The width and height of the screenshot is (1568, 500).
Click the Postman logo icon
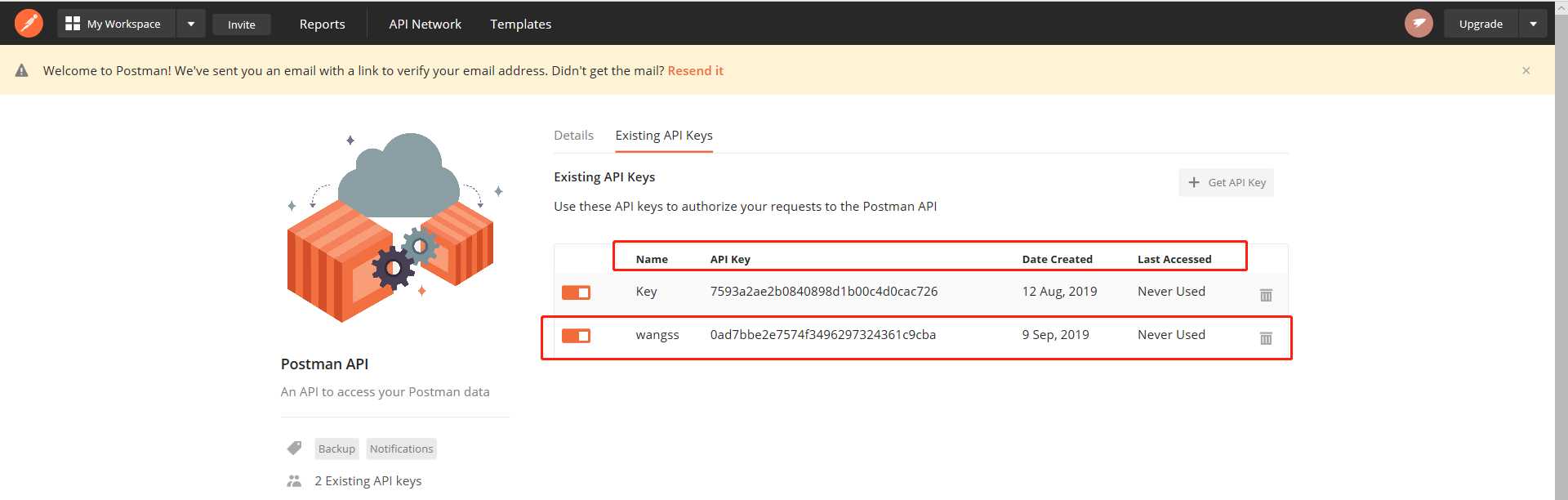coord(29,24)
